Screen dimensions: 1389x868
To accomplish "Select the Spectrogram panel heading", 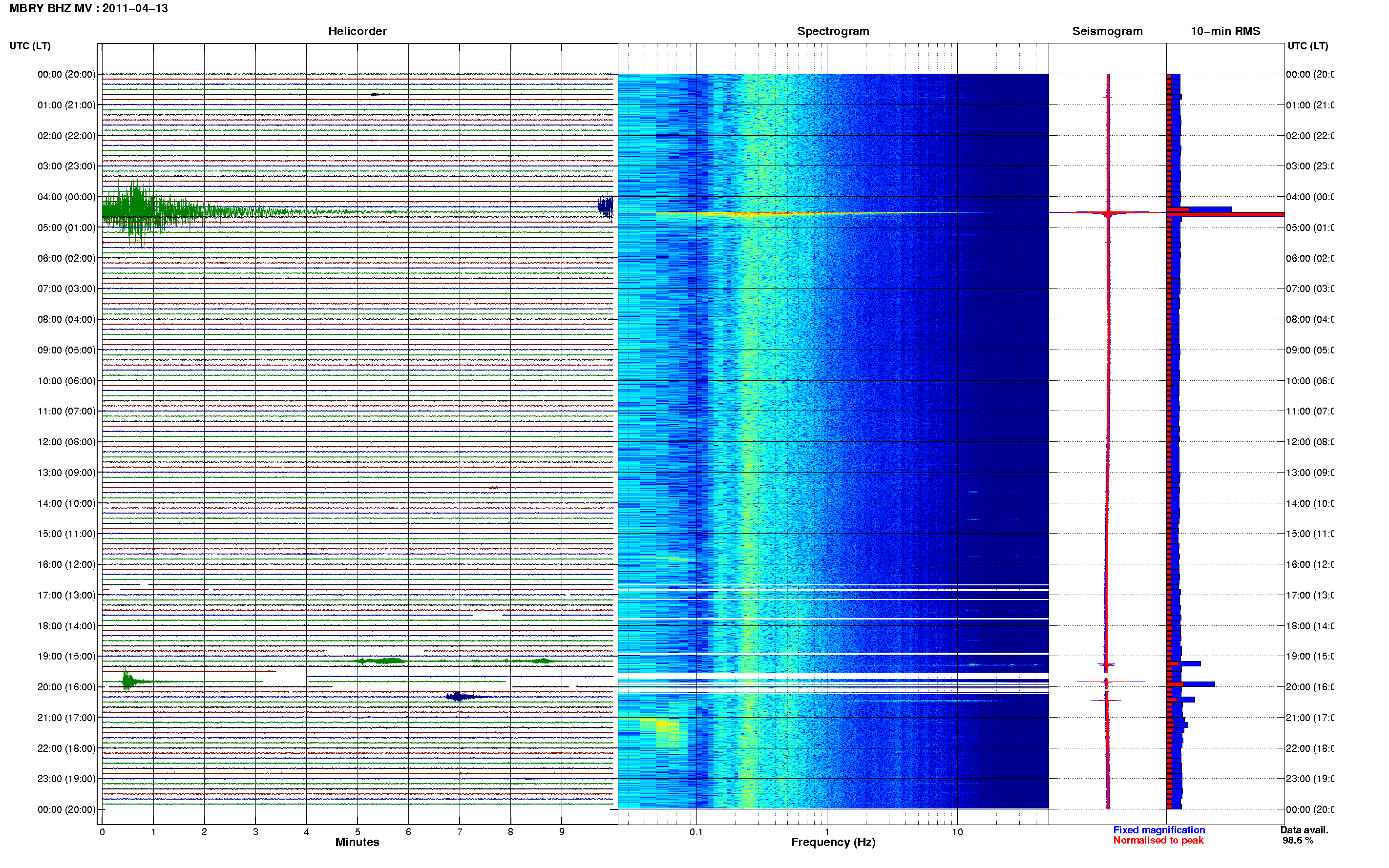I will (833, 31).
